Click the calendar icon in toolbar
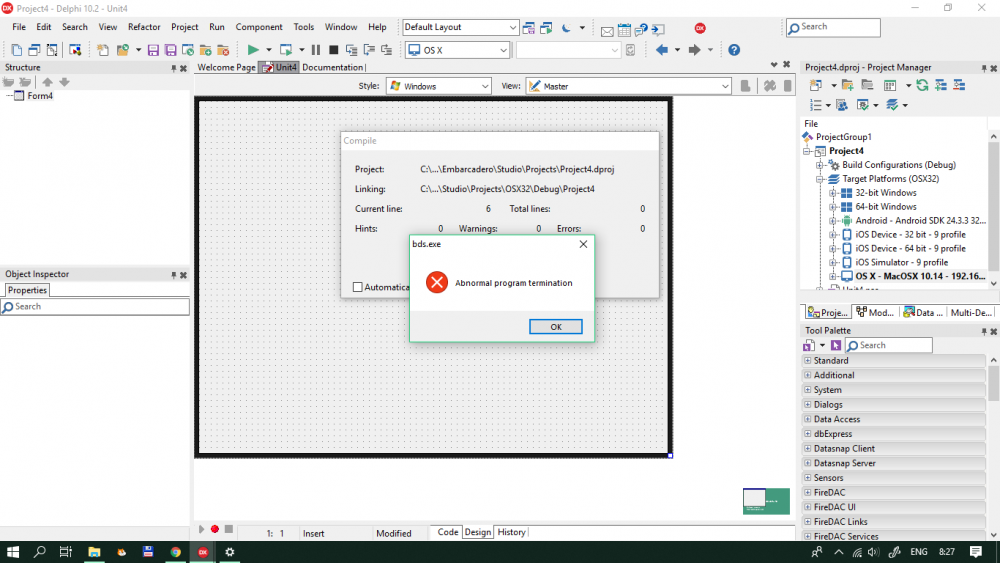Viewport: 1000px width, 563px height. pos(624,30)
